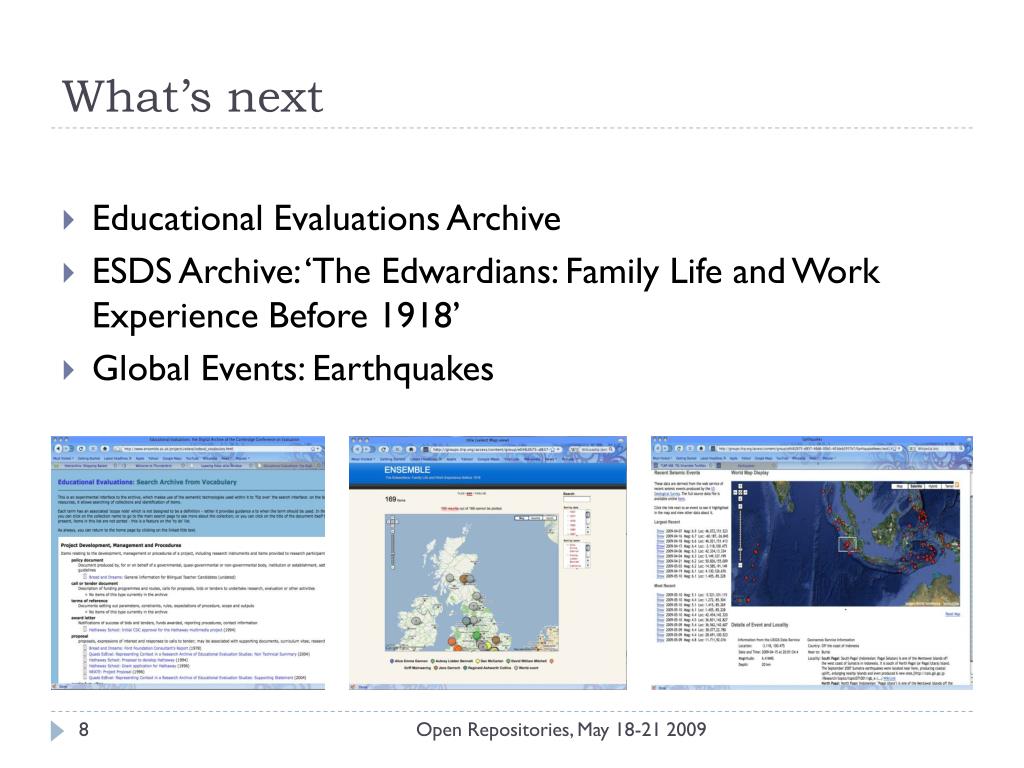Viewport: 1024px width, 768px height.
Task: Select Satellite view on the earthquake world map
Action: [916, 487]
